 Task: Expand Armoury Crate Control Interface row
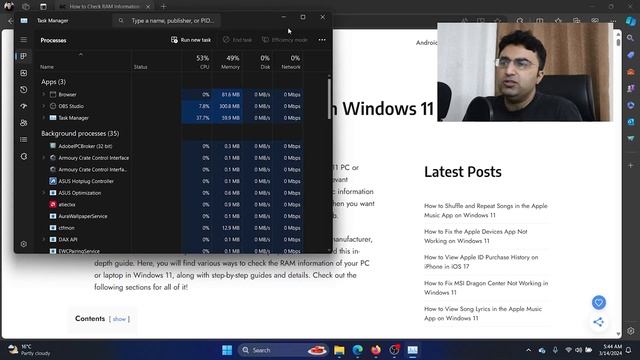coord(44,158)
